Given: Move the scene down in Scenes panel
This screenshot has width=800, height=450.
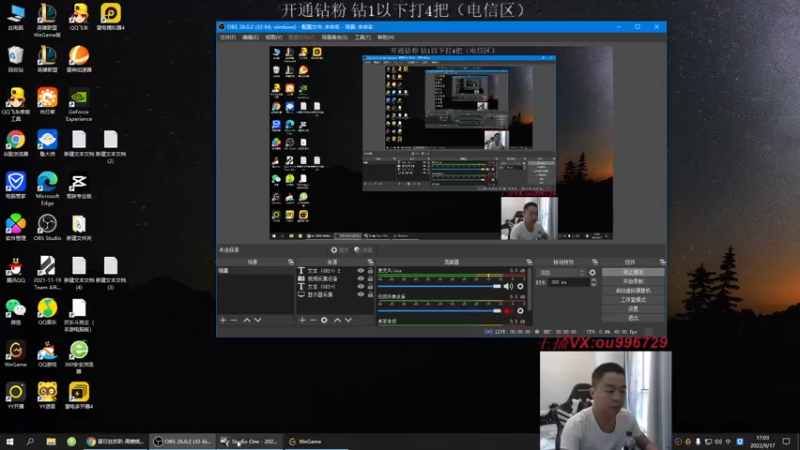Looking at the screenshot, I should pyautogui.click(x=258, y=320).
